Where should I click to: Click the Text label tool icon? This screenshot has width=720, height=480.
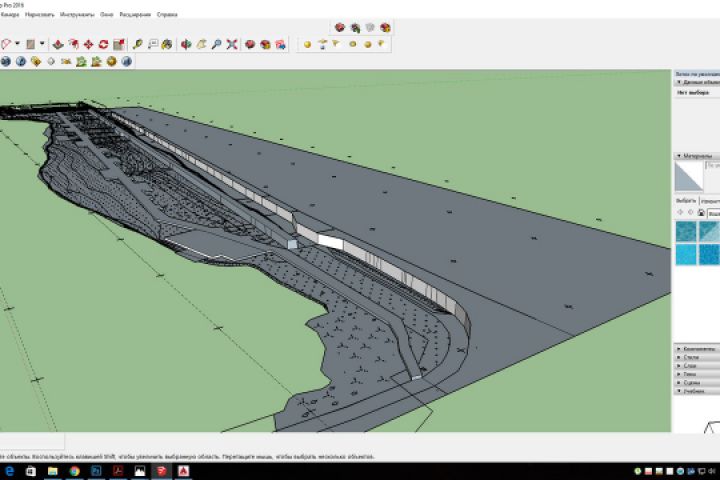click(153, 44)
